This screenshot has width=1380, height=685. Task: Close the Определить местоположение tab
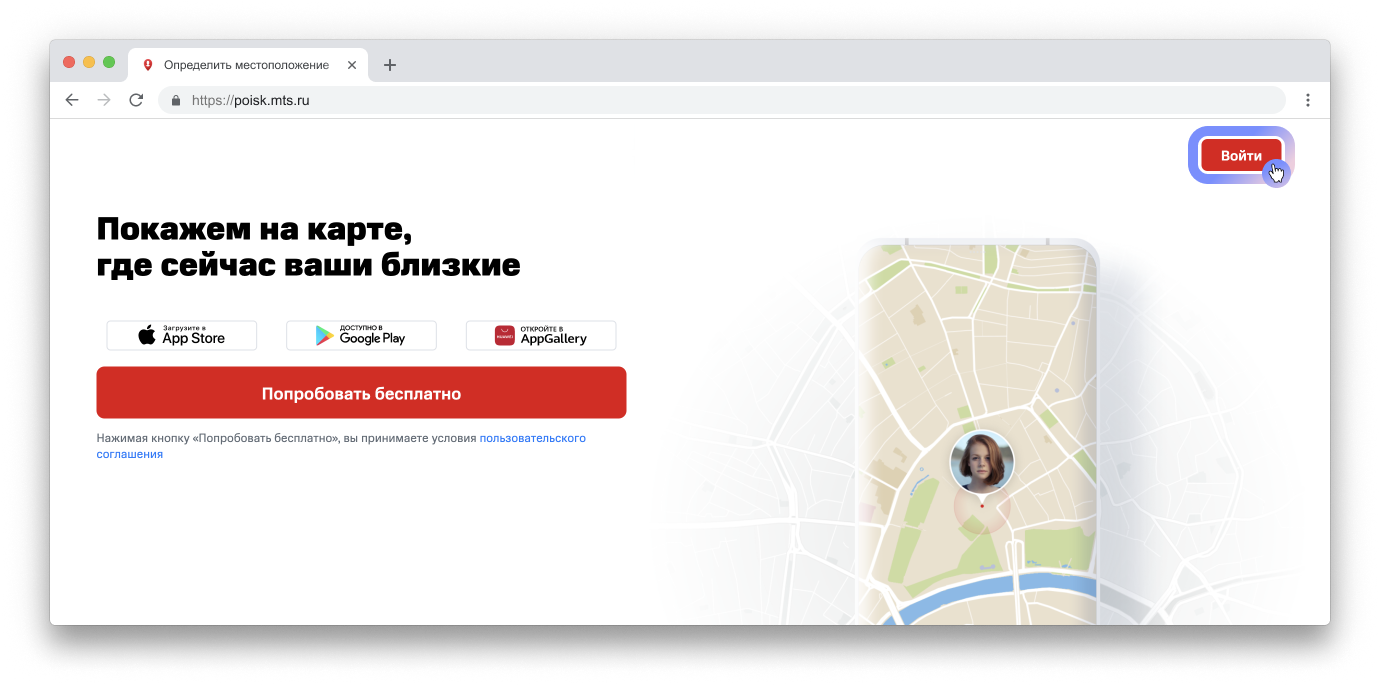[x=352, y=65]
